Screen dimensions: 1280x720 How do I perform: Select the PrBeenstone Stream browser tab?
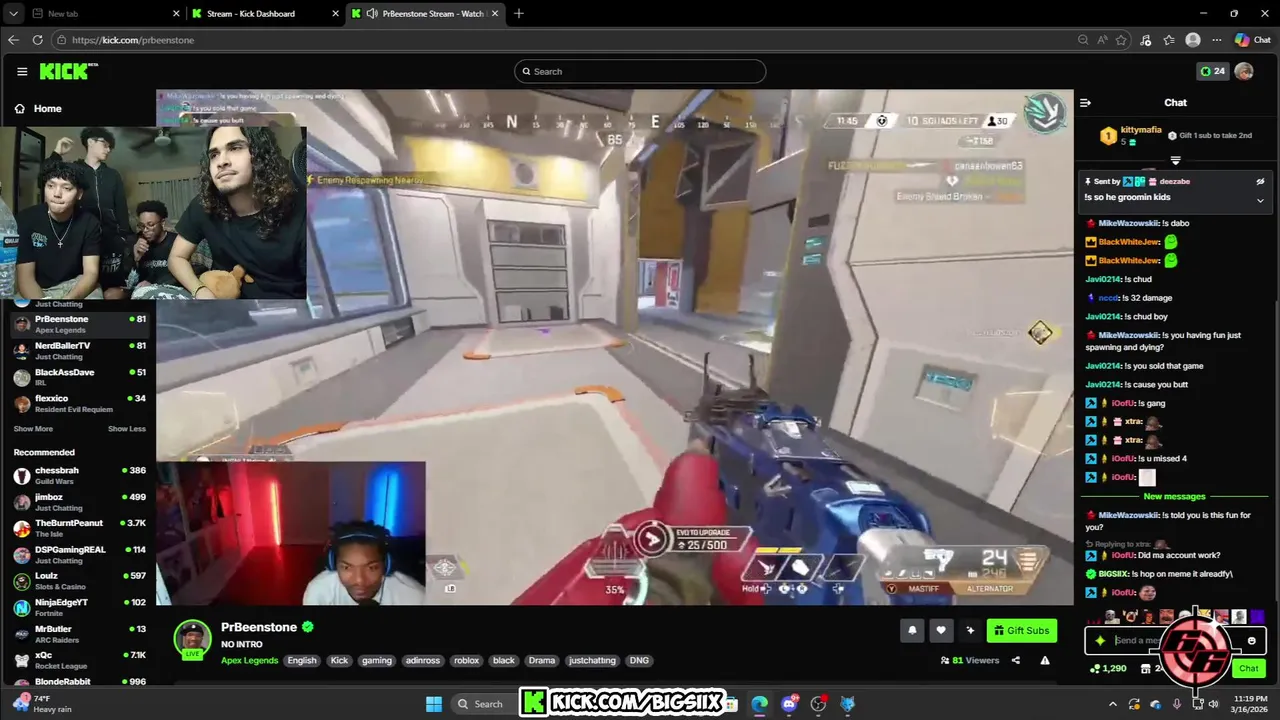(x=426, y=14)
